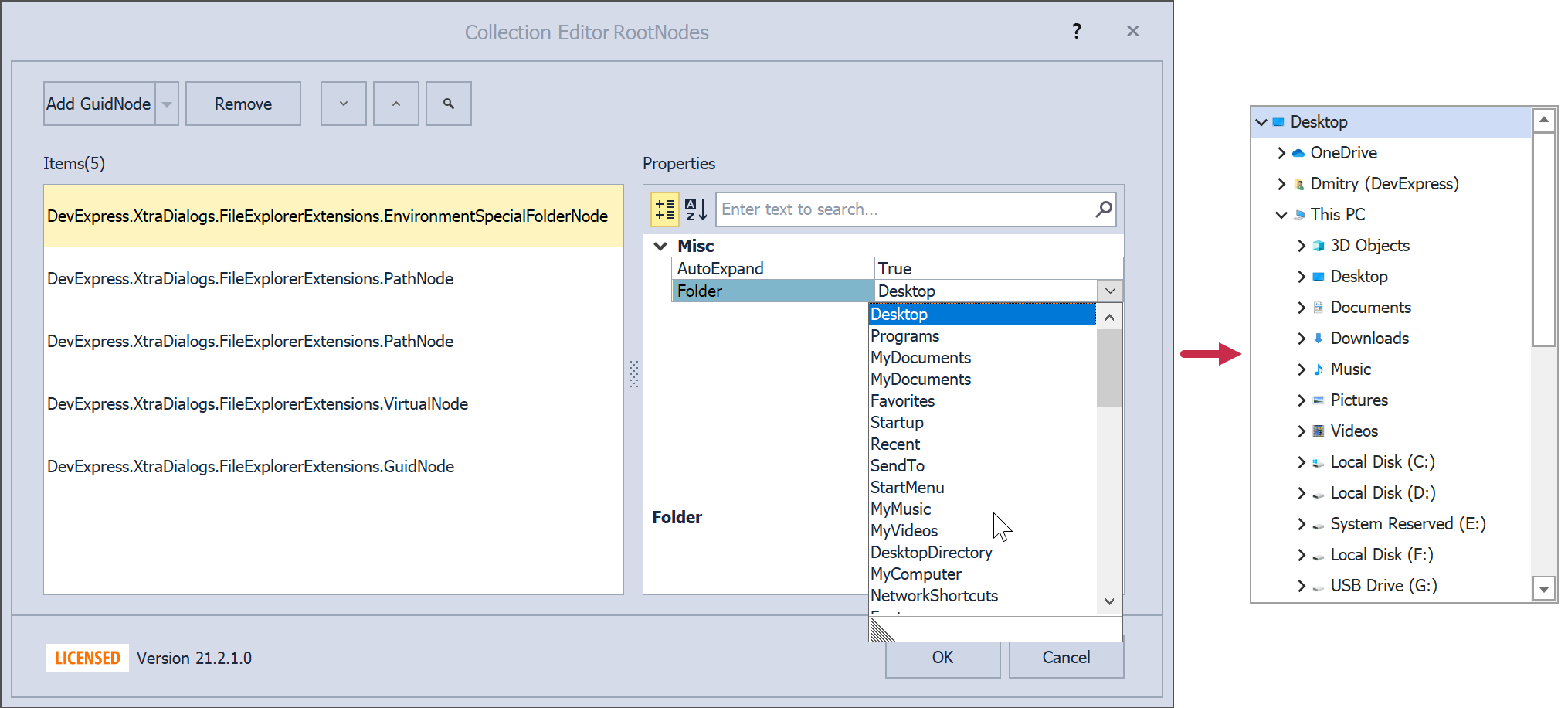This screenshot has height=708, width=1568.
Task: Select MyMusic from the Folder list
Action: (x=900, y=509)
